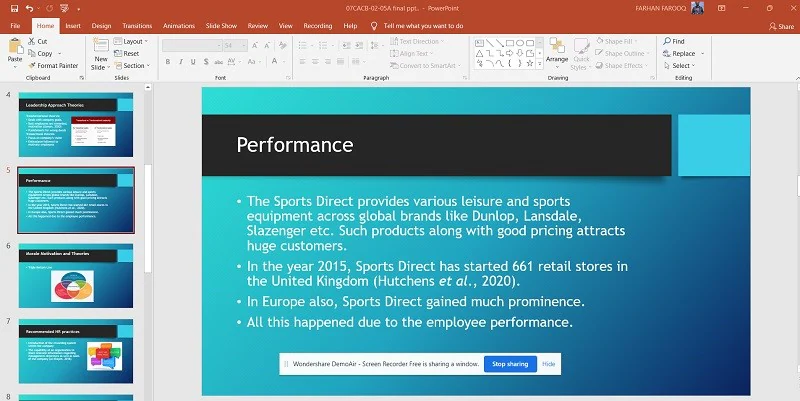
Task: Open the Character Spacing AV option
Action: click(233, 62)
